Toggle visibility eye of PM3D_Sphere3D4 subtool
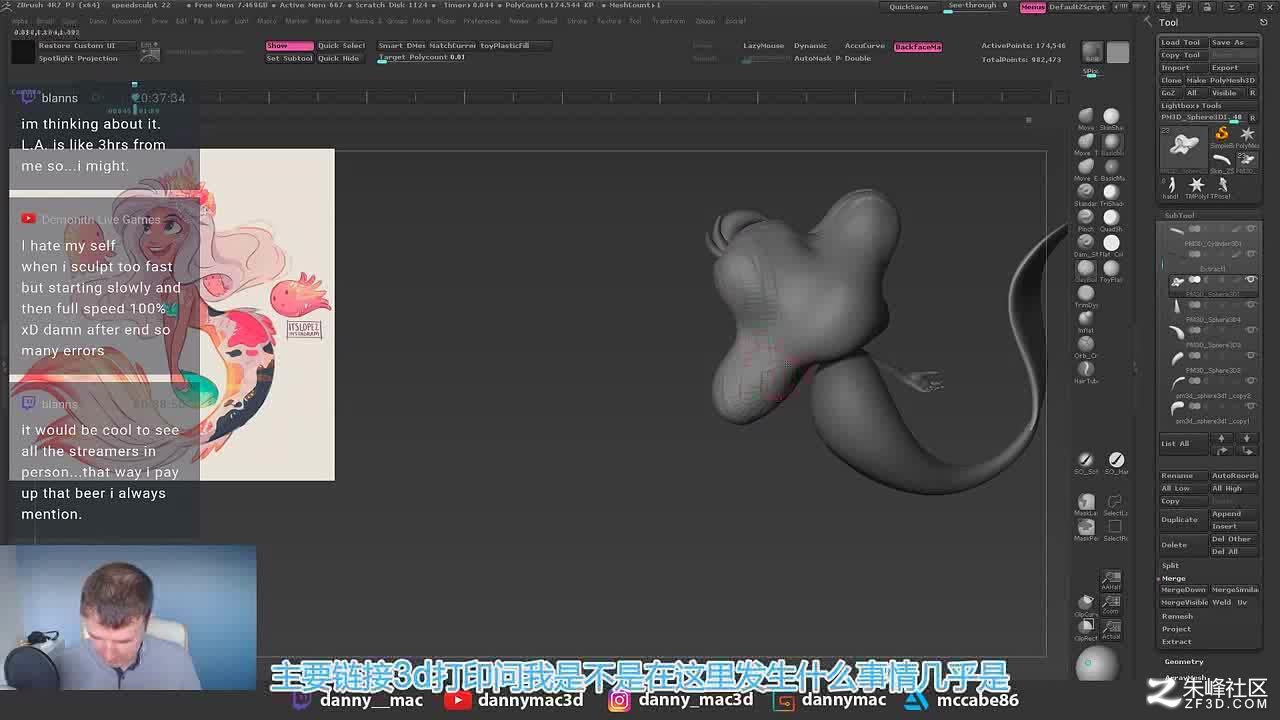This screenshot has height=720, width=1280. pos(1251,305)
